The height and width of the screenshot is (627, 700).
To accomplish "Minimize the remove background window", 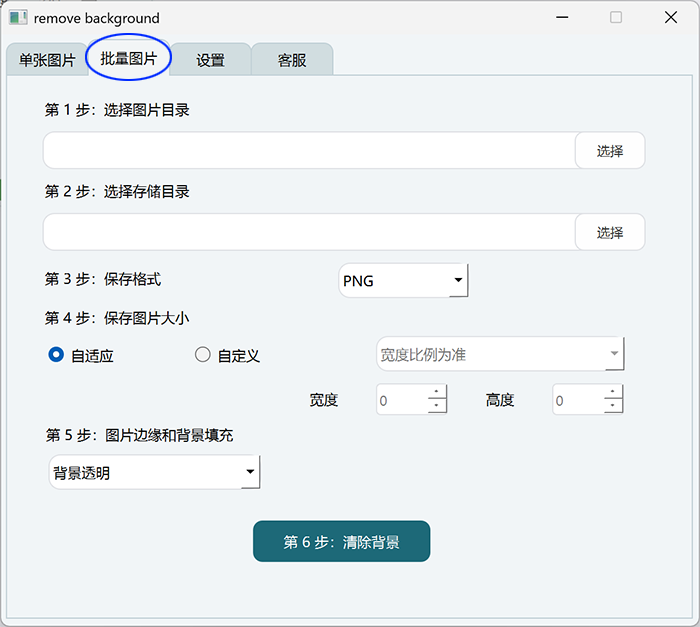I will click(562, 17).
